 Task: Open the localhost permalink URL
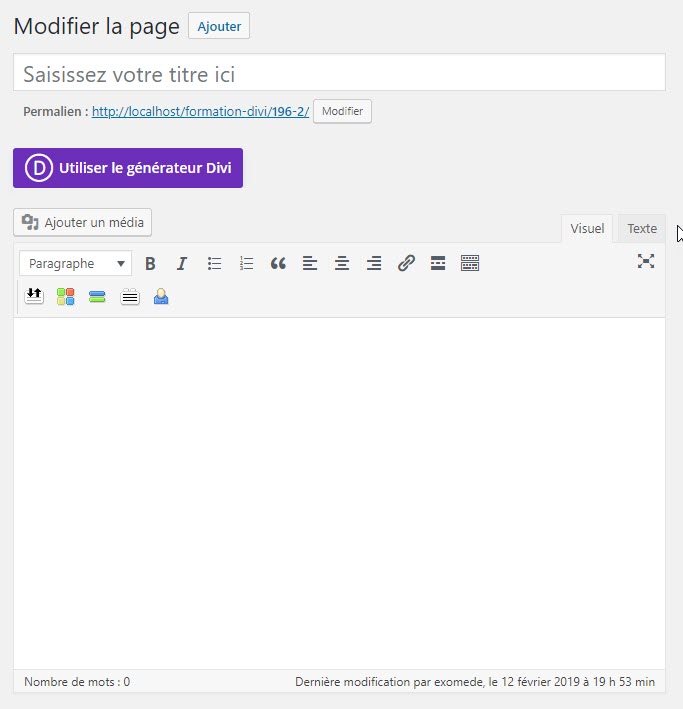(200, 112)
